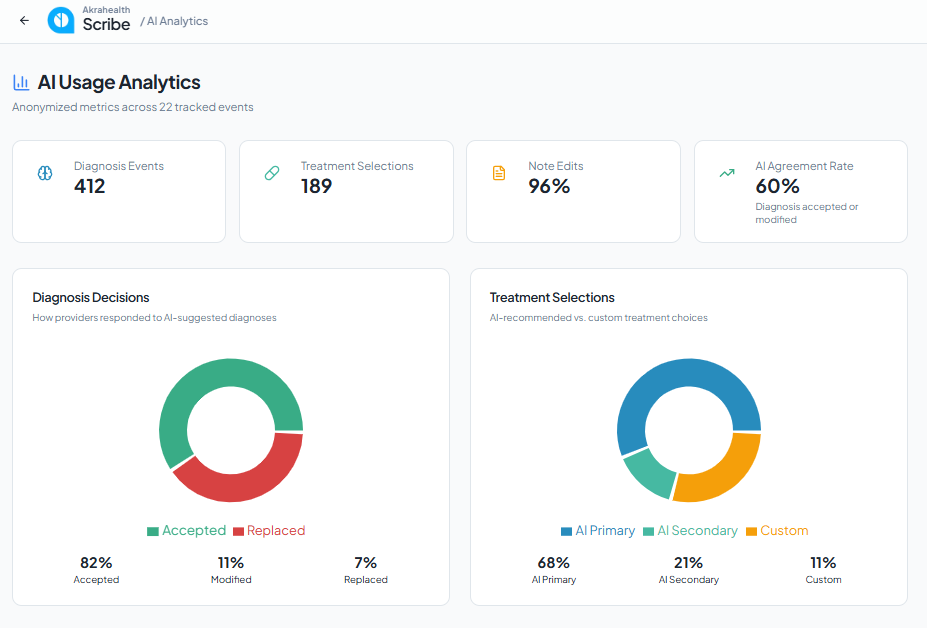Image resolution: width=927 pixels, height=628 pixels.
Task: Click the Scribe title text
Action: [x=106, y=24]
